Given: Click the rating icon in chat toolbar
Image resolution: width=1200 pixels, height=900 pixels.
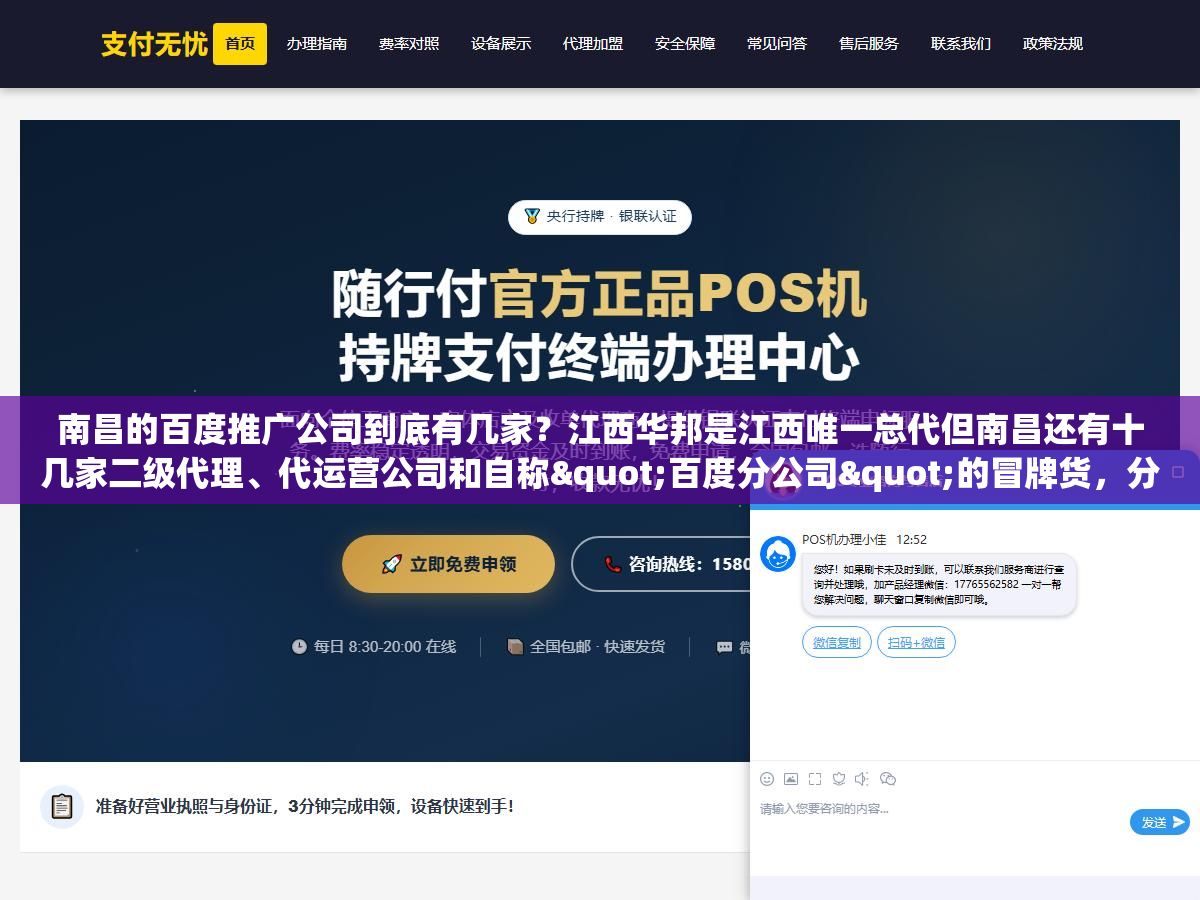Looking at the screenshot, I should pos(839,779).
